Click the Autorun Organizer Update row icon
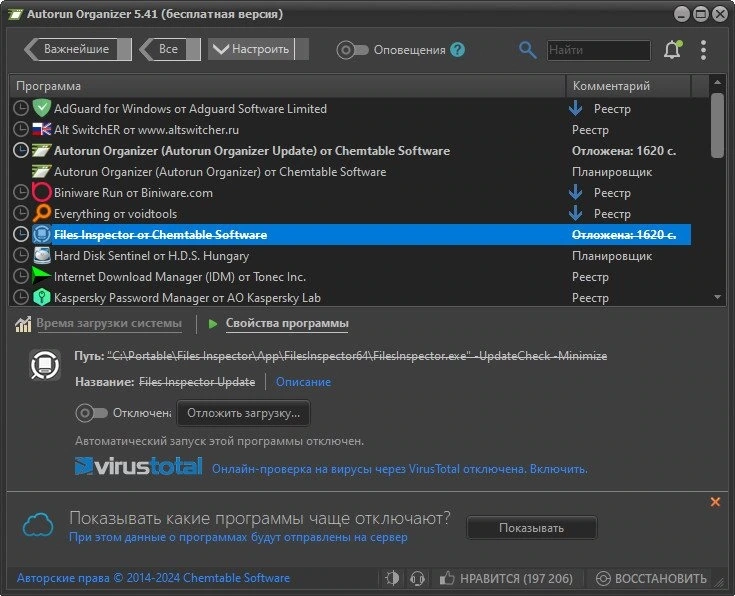The width and height of the screenshot is (735, 596). pos(42,151)
